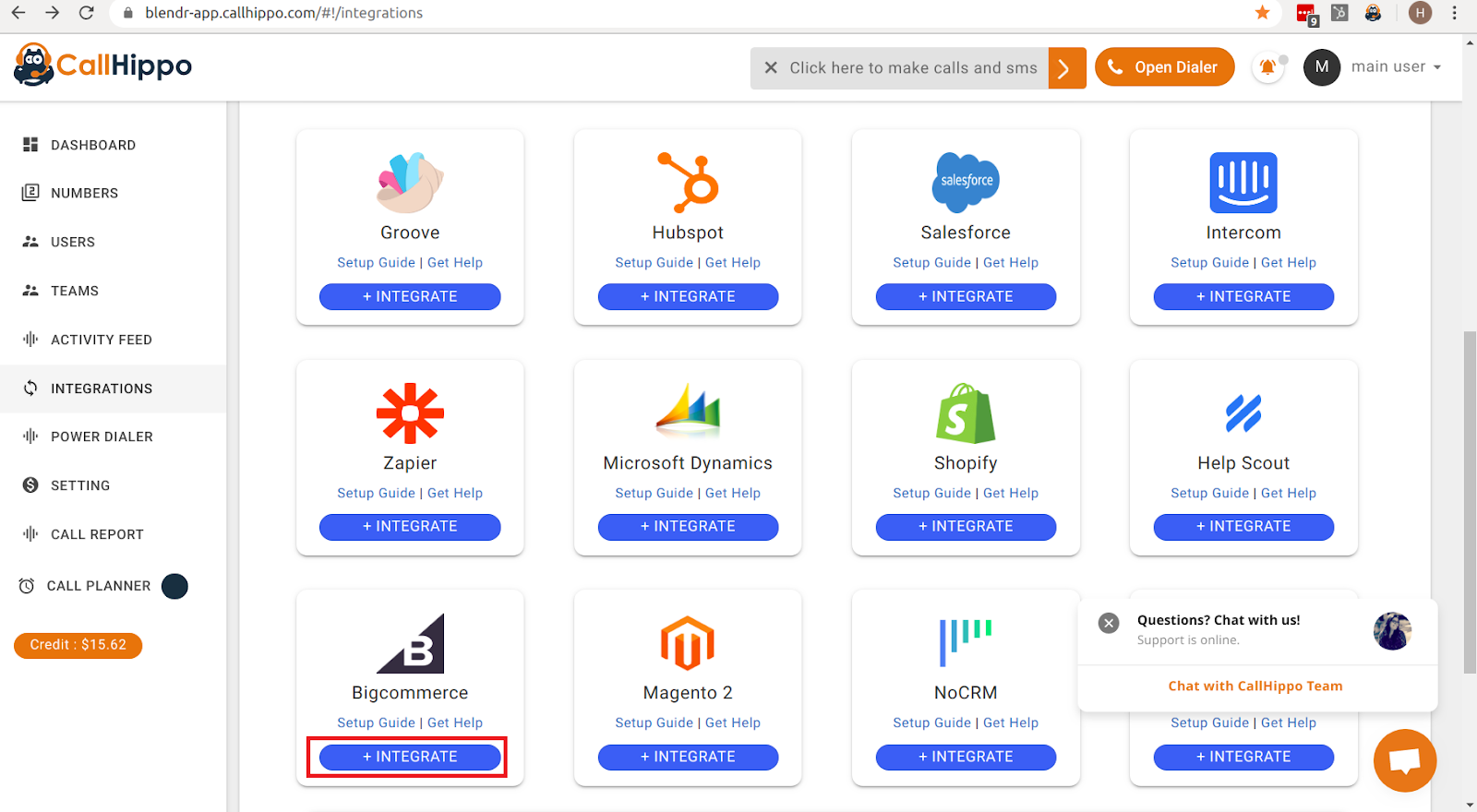Click the Groove logo icon
The image size is (1477, 812).
tap(410, 183)
